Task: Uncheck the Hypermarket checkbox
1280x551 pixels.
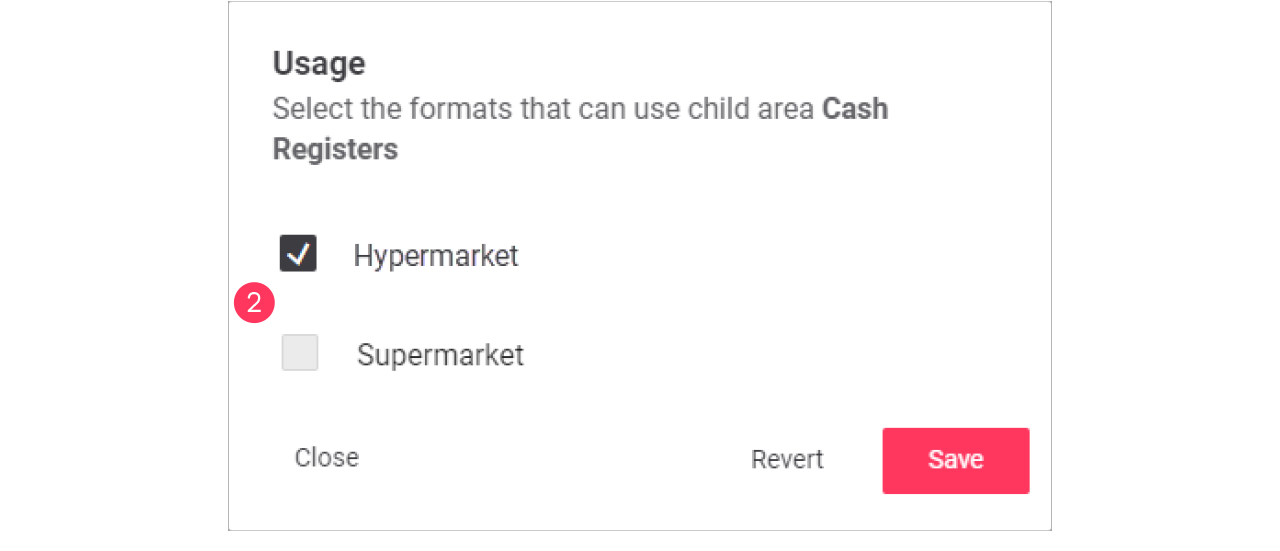Action: coord(298,254)
